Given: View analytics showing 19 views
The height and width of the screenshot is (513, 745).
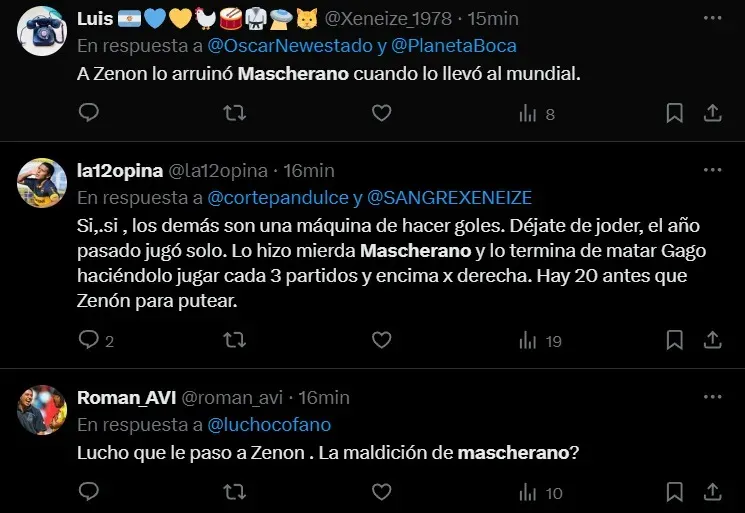Looking at the screenshot, I should coord(540,341).
